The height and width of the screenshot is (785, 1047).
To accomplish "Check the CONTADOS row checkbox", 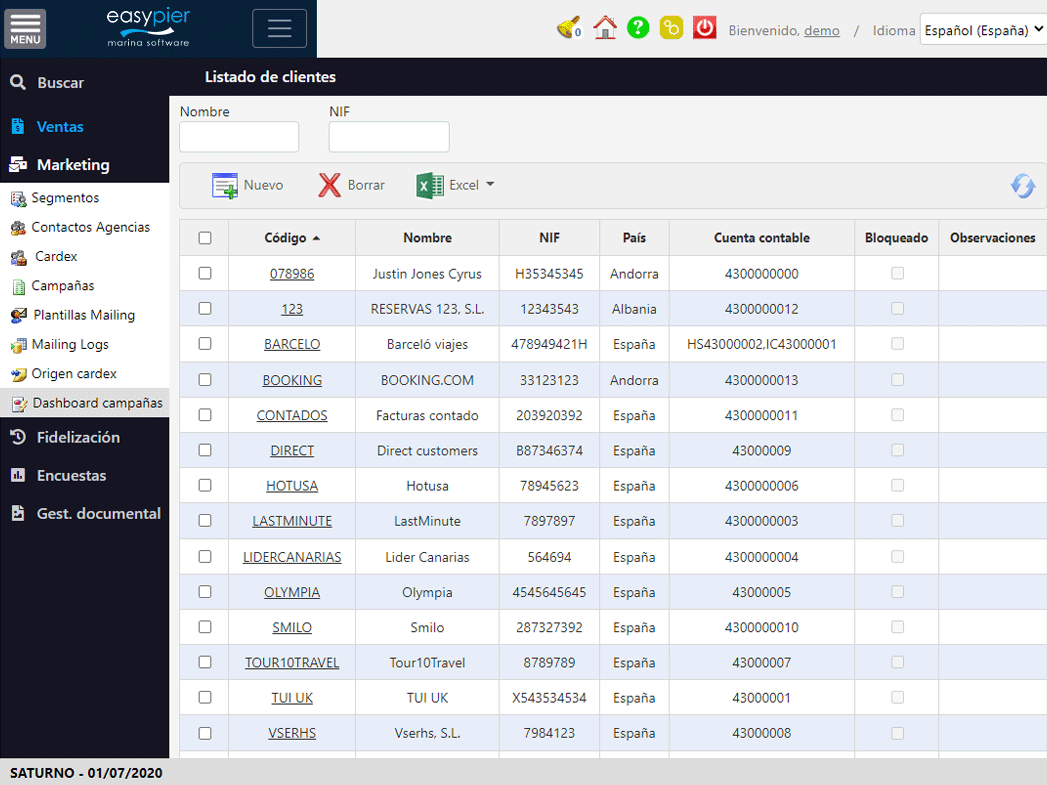I will 205,415.
